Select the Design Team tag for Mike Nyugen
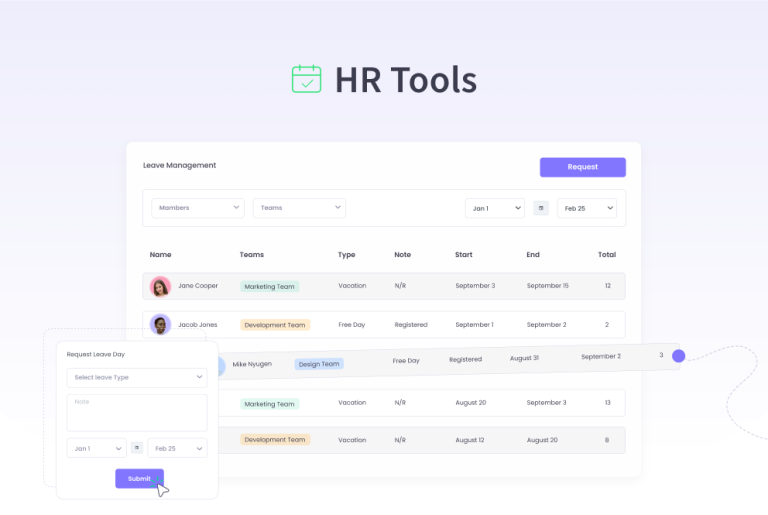 [x=319, y=364]
